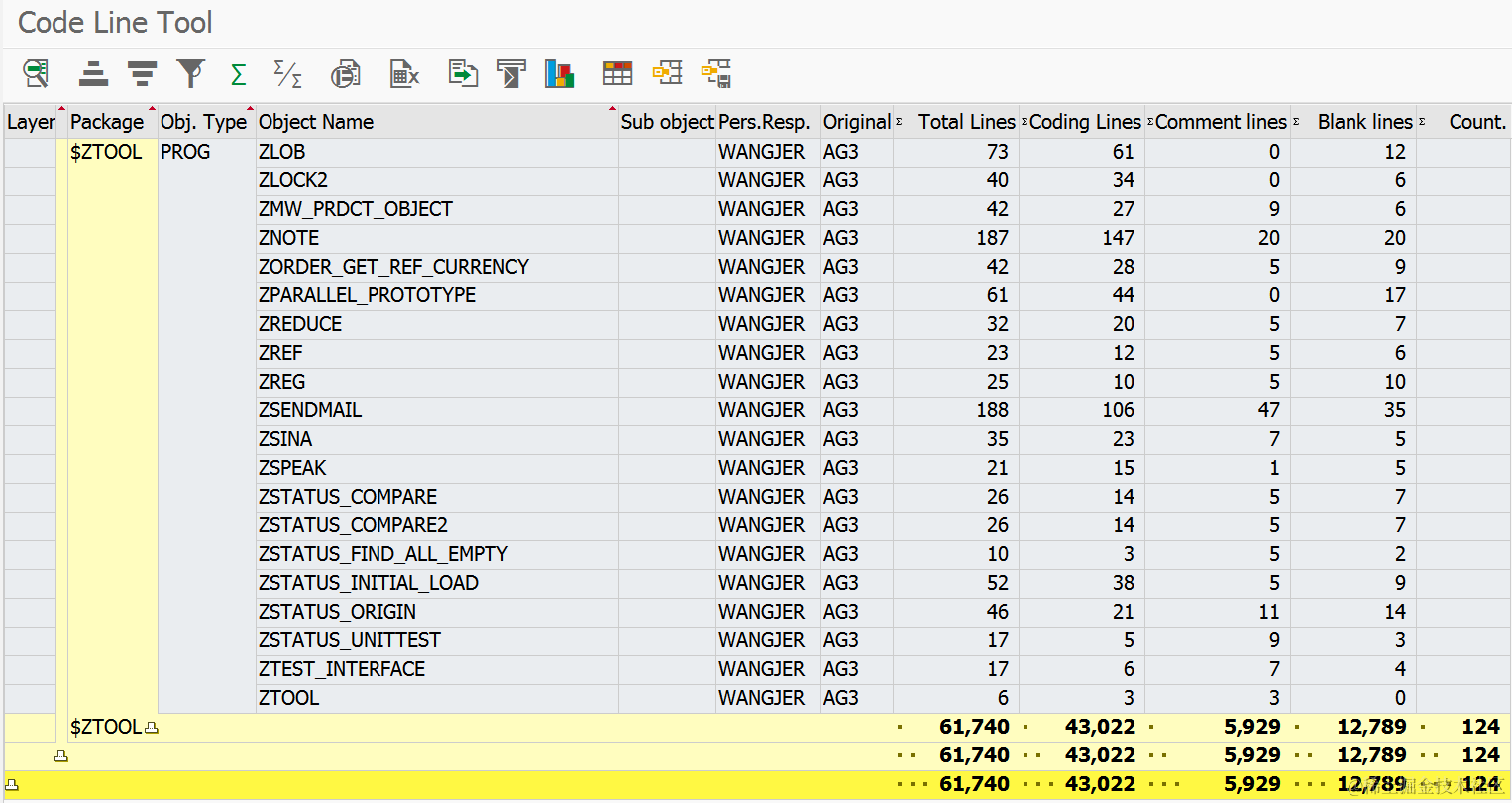Select ZPARALLEL_PROTOTYPE program name

367,295
